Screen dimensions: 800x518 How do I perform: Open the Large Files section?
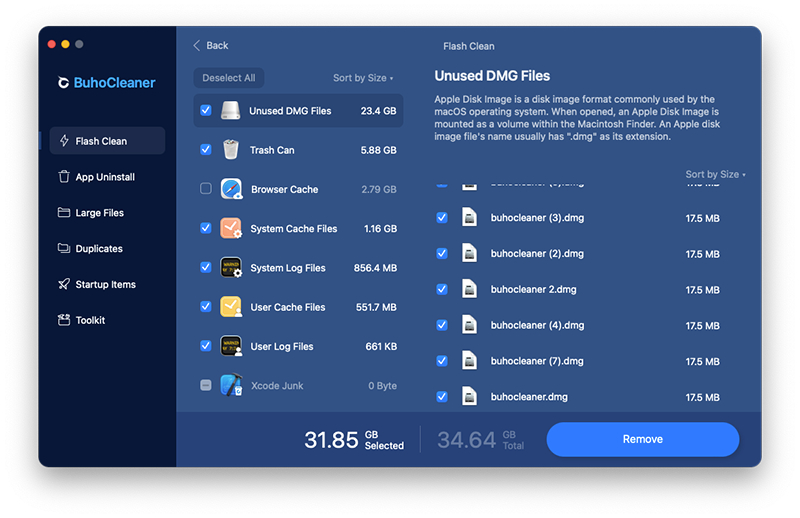point(107,212)
